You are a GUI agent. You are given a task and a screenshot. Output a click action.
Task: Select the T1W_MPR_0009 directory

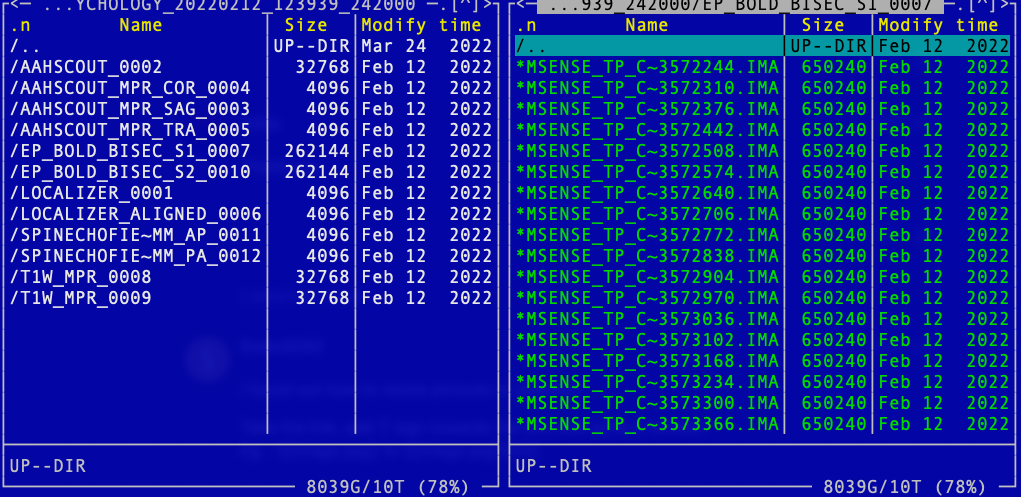click(x=80, y=298)
